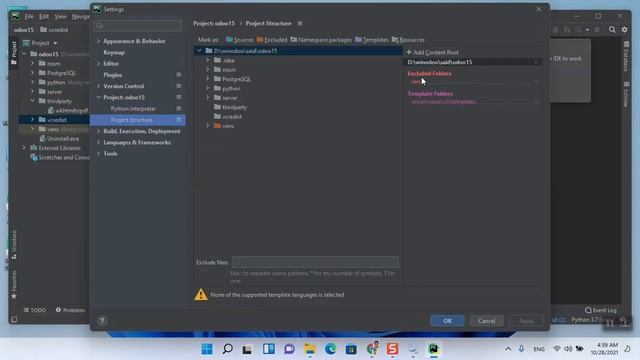Viewport: 640px width, 360px height.
Task: Focus the Settings search field
Action: coord(138,26)
